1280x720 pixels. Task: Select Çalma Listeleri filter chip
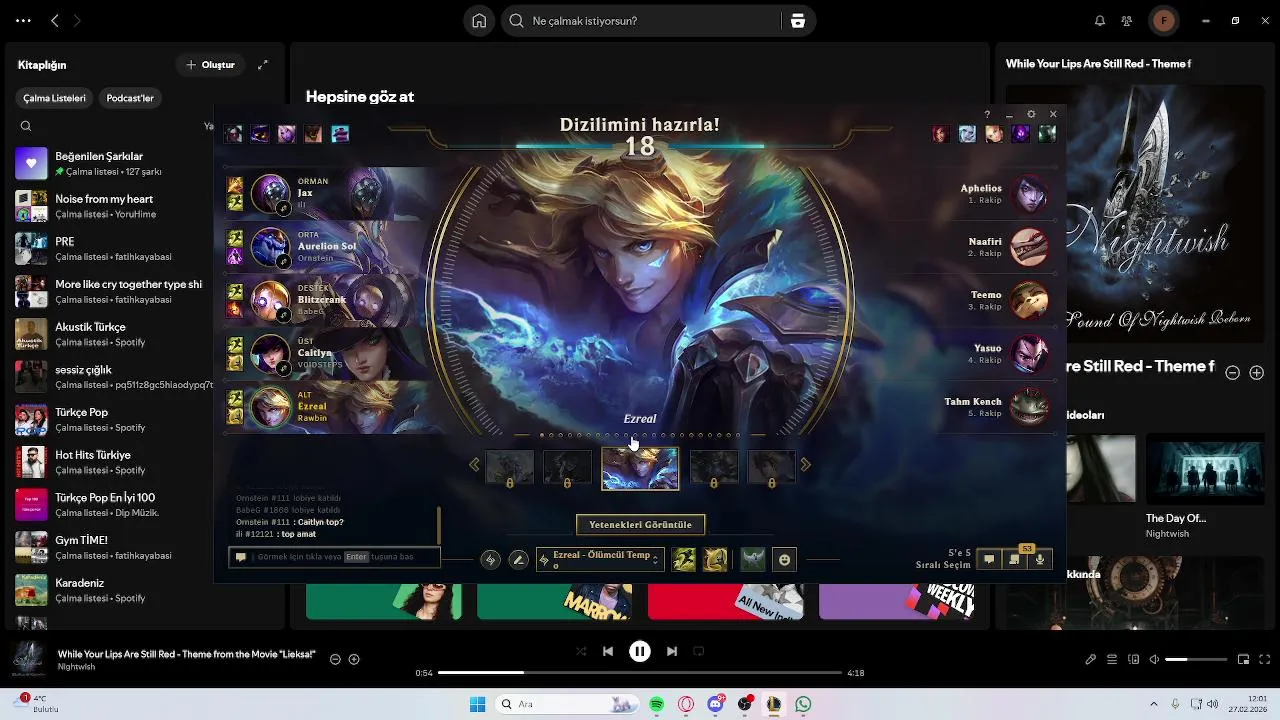(x=55, y=98)
